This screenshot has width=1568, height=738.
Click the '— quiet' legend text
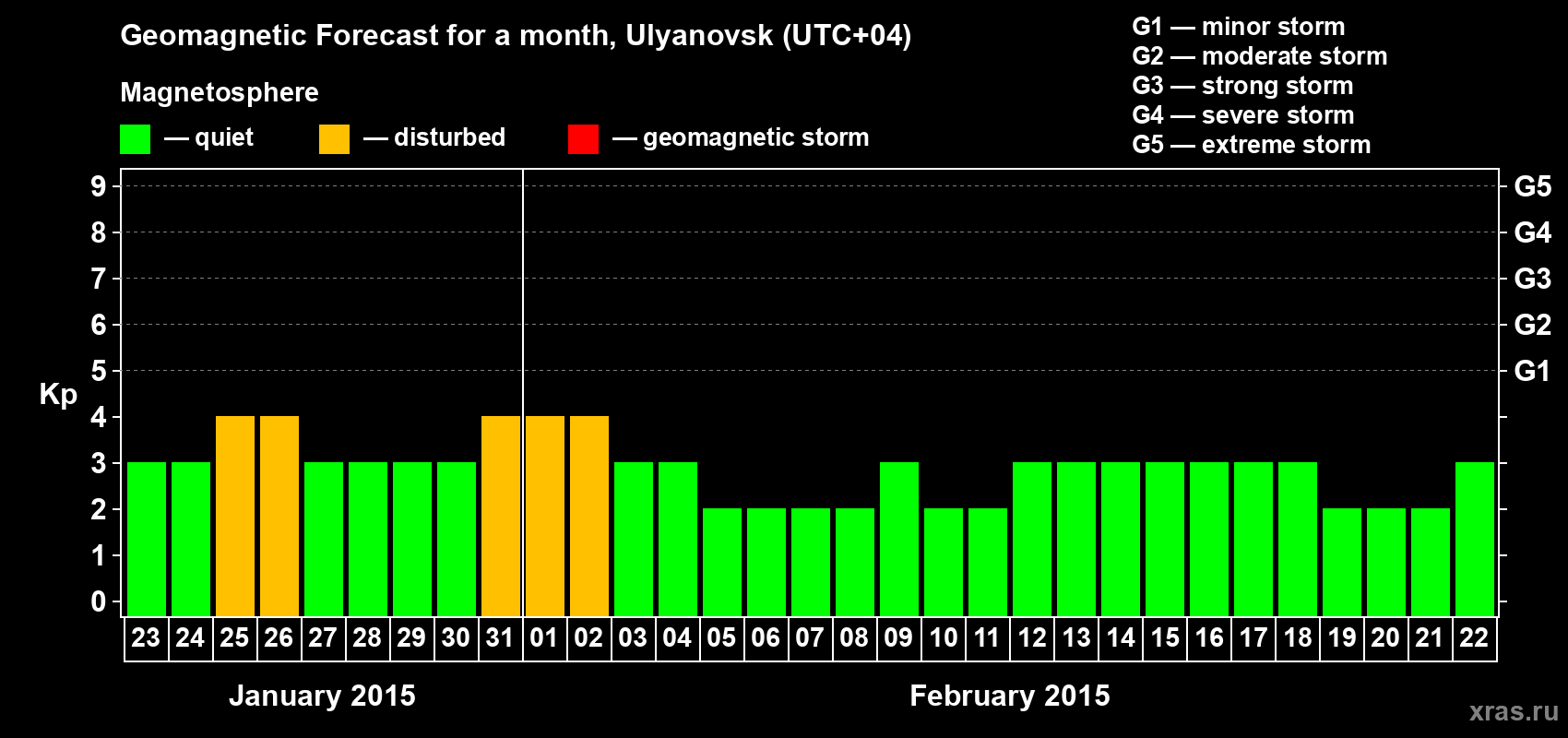208,137
